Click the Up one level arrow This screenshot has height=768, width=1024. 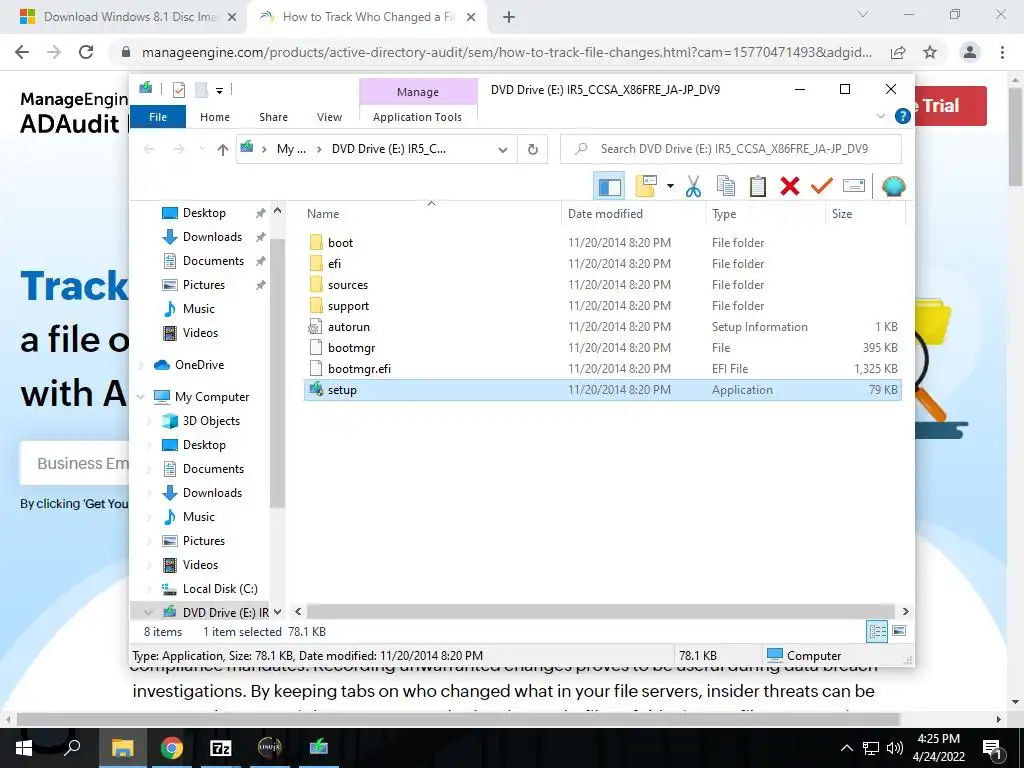[223, 150]
